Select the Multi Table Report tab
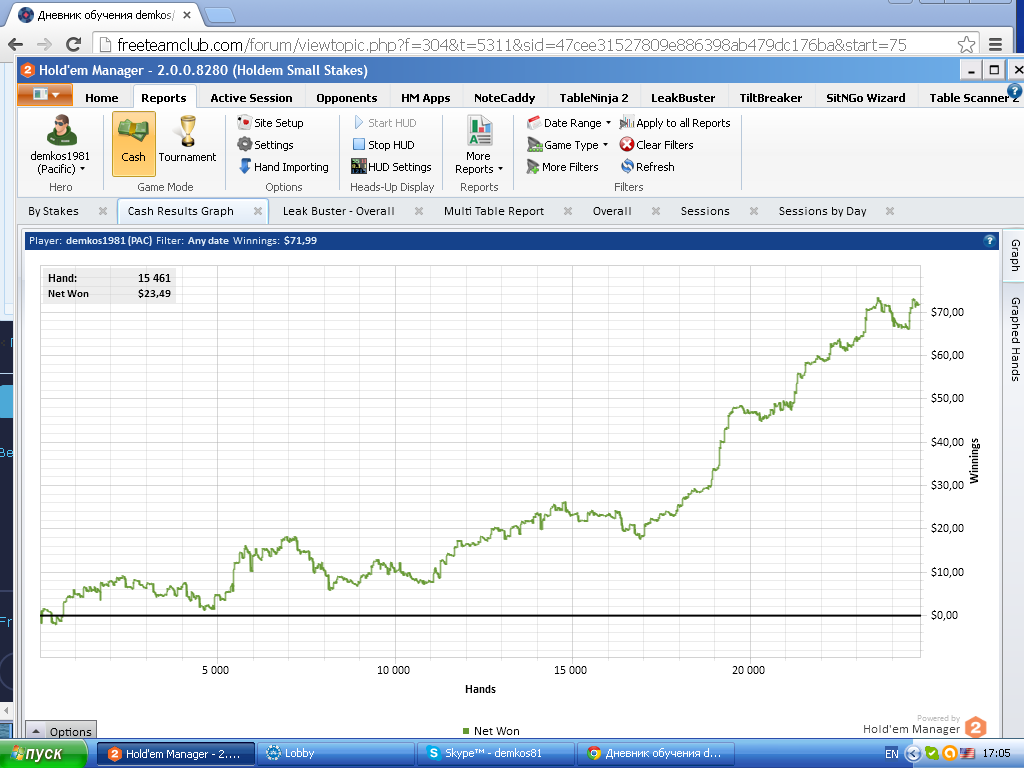This screenshot has height=768, width=1024. [494, 211]
